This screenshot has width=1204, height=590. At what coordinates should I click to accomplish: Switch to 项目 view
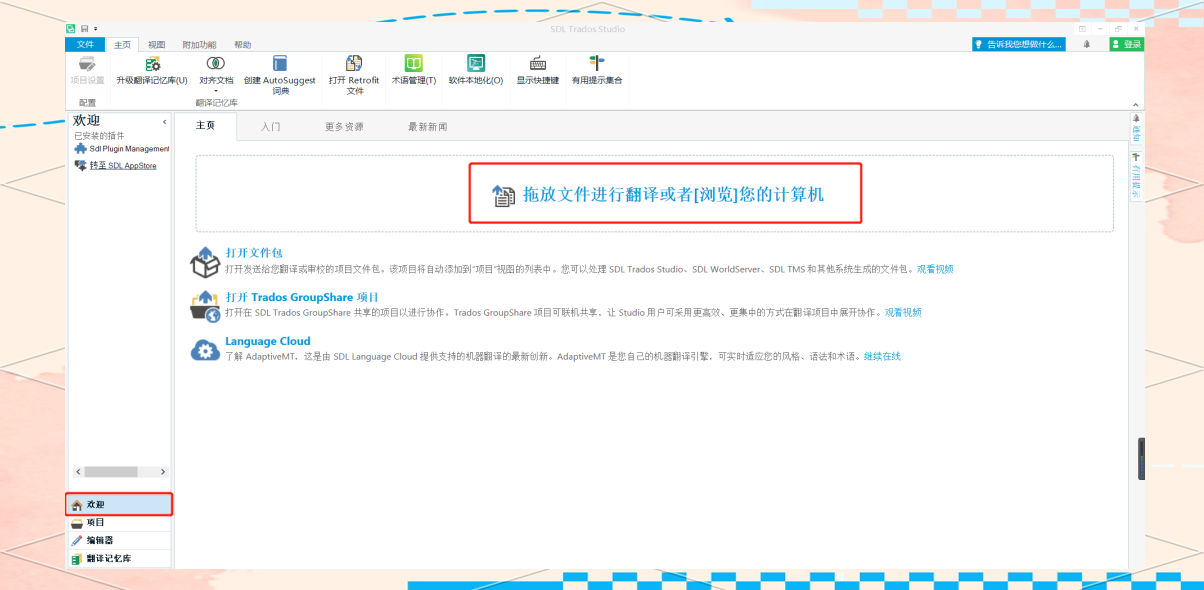tap(119, 523)
